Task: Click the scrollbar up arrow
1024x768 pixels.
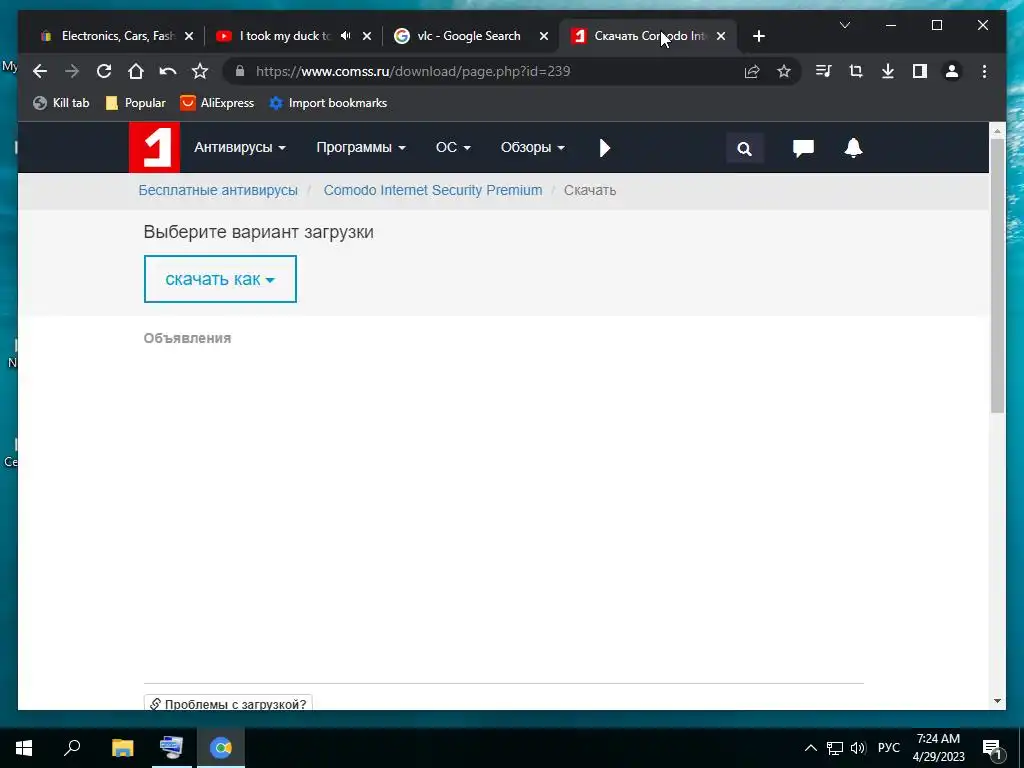Action: (997, 131)
